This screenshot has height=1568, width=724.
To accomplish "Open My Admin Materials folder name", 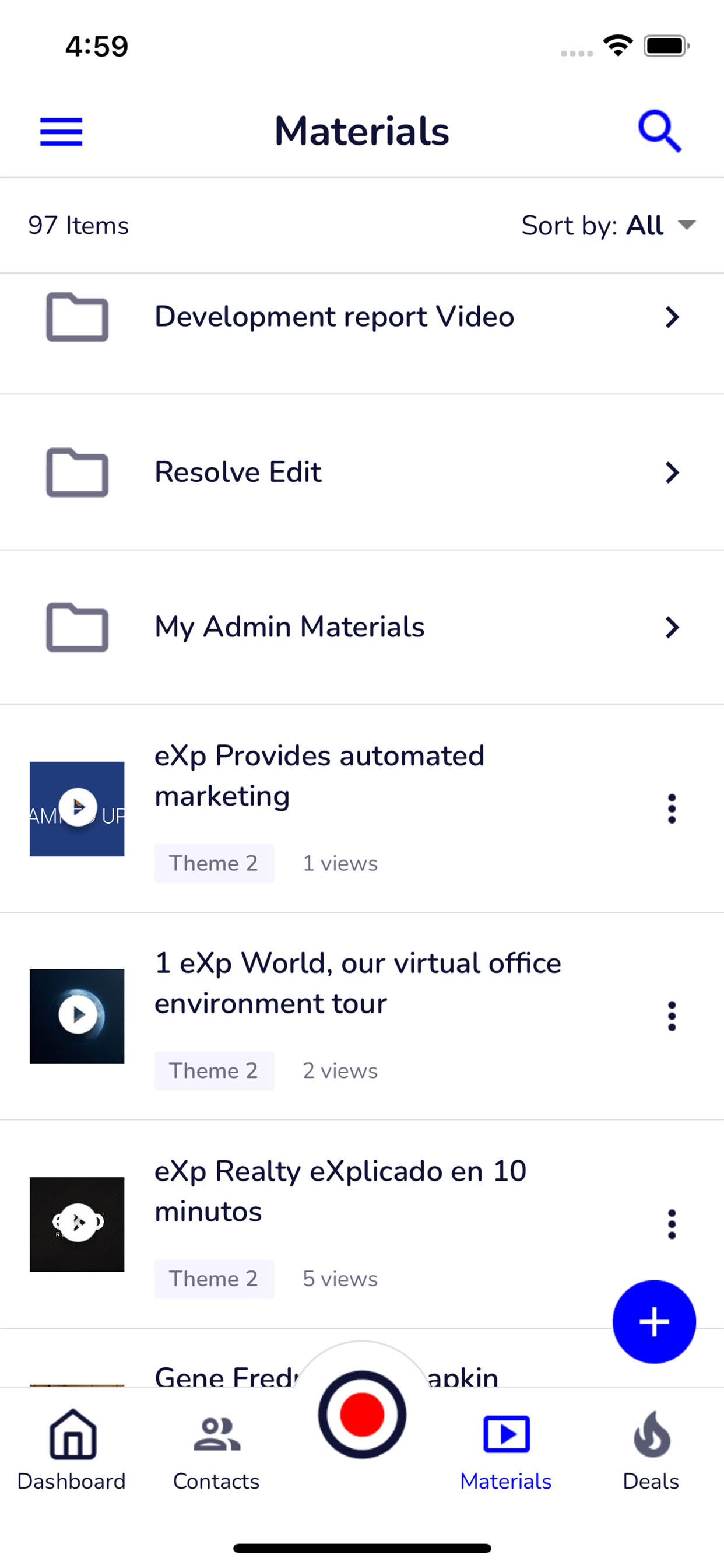I will click(x=290, y=627).
